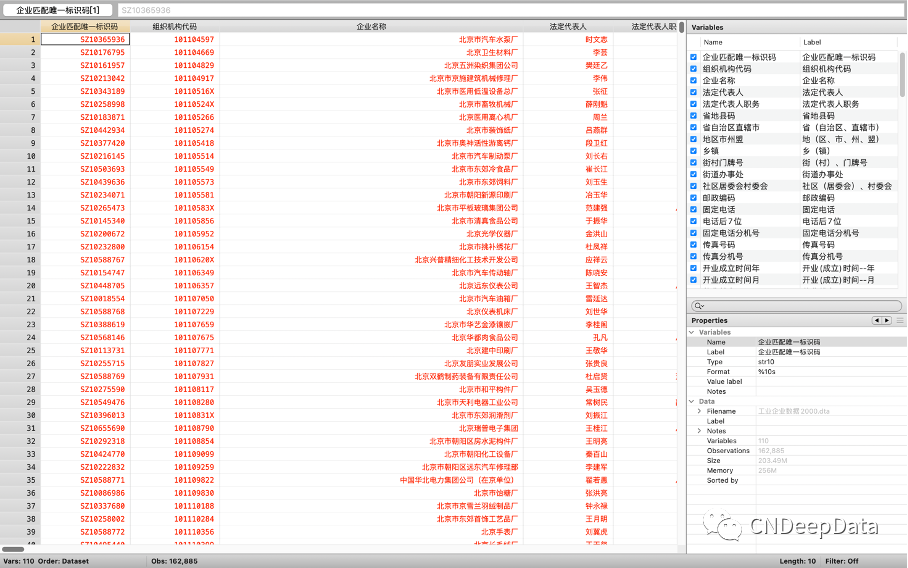The image size is (908, 568).
Task: Click the Format value %10s in Properties
Action: [x=767, y=372]
